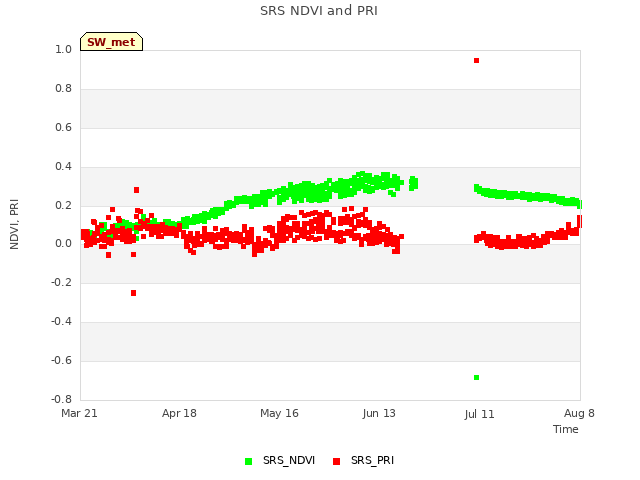Toggle the SRS_PRI legend entry

pos(363,461)
